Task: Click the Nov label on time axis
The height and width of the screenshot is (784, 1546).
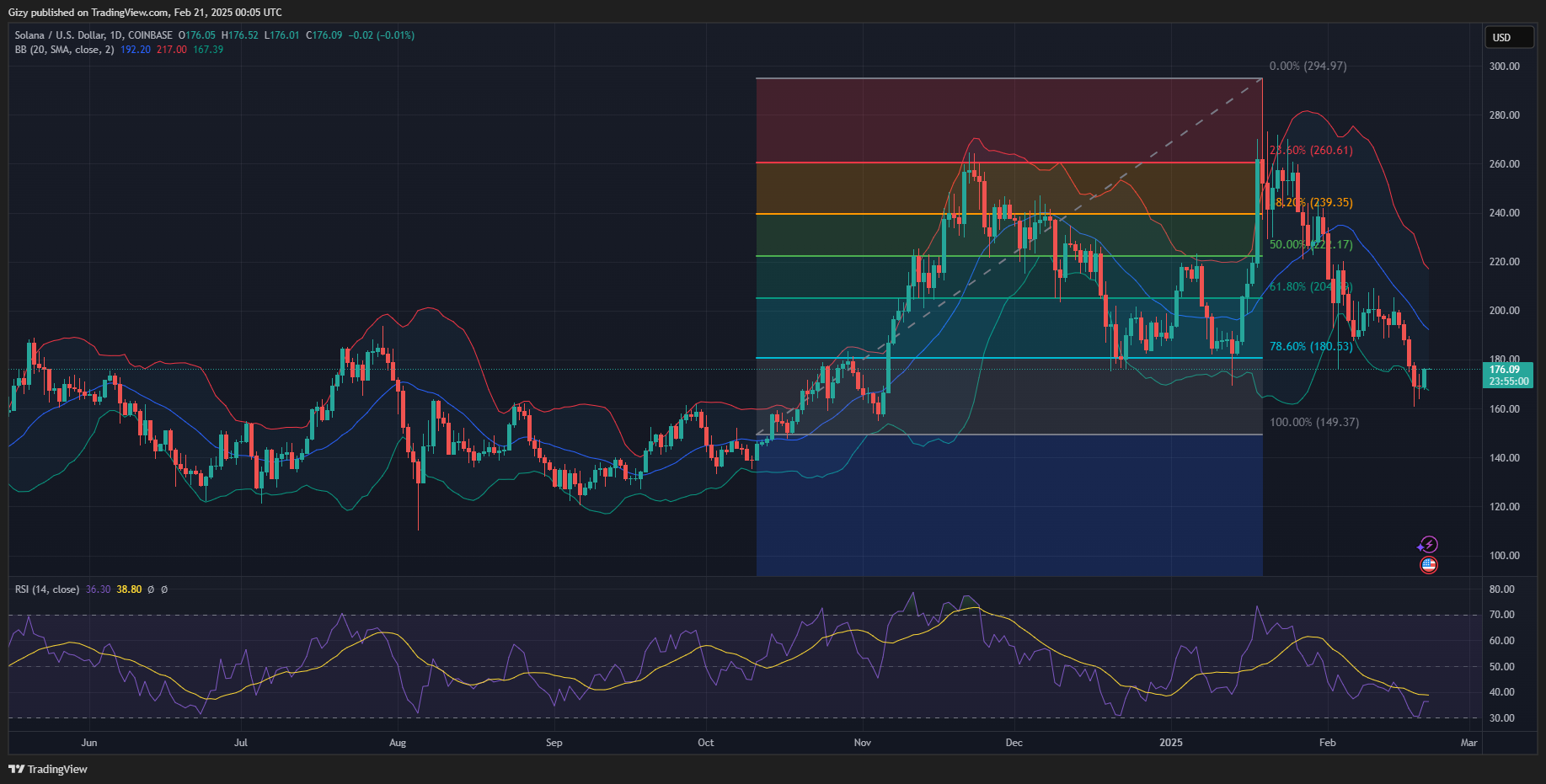Action: (862, 743)
